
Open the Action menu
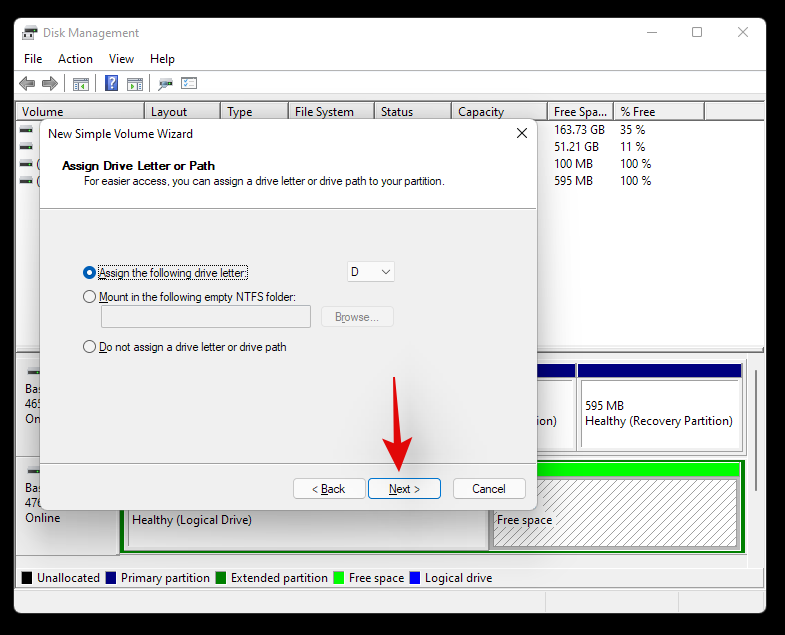click(x=75, y=59)
